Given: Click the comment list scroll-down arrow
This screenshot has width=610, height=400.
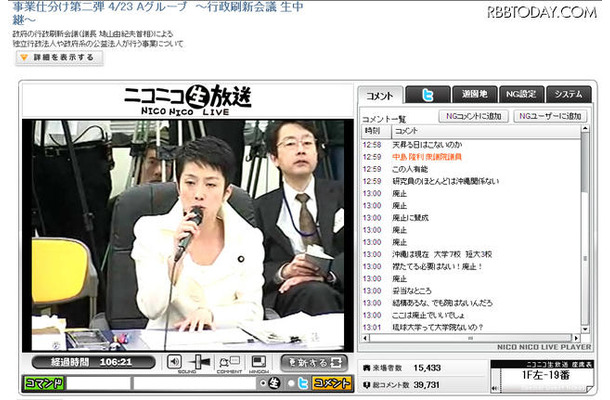Looking at the screenshot, I should (585, 329).
